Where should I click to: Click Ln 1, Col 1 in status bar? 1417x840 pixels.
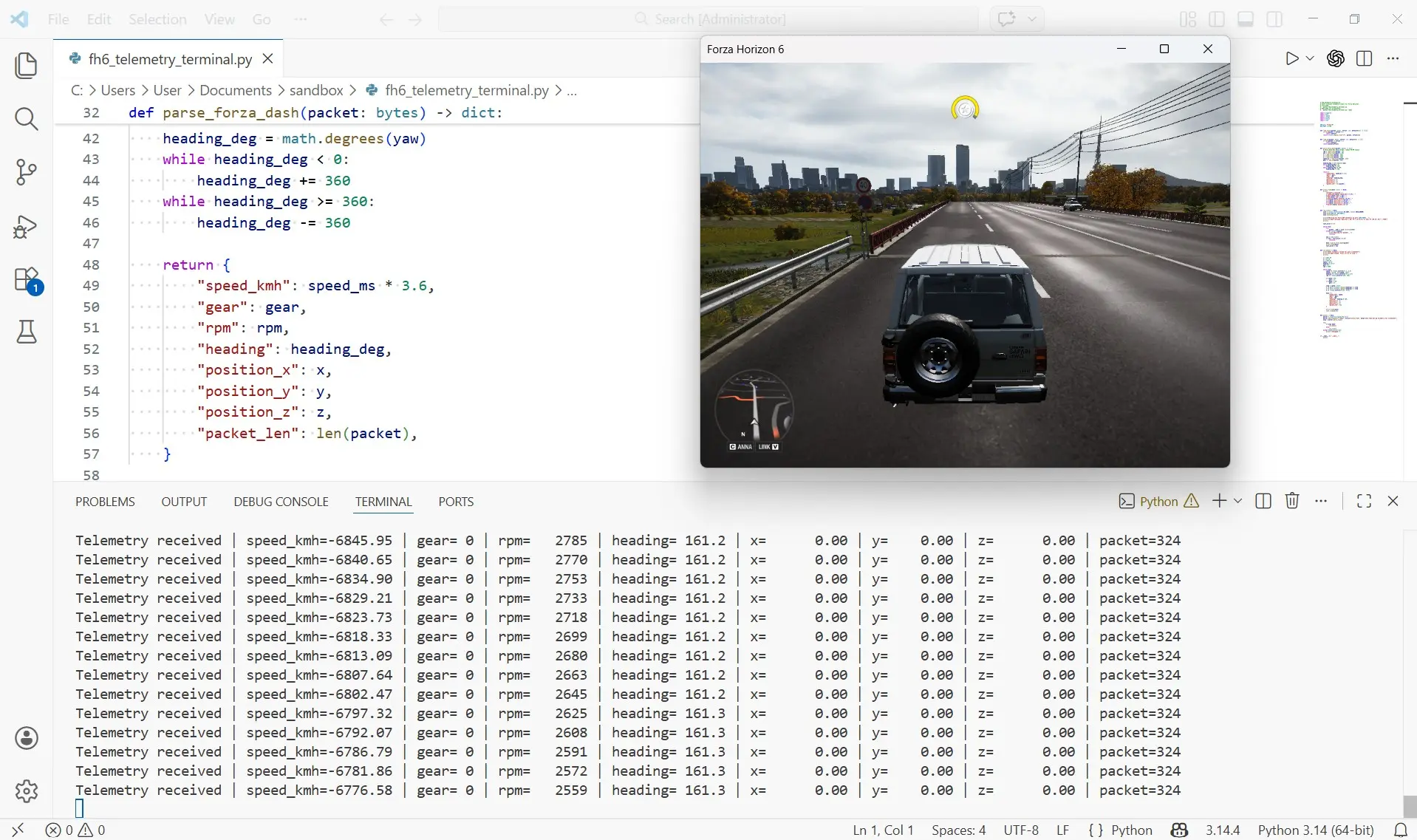click(883, 830)
